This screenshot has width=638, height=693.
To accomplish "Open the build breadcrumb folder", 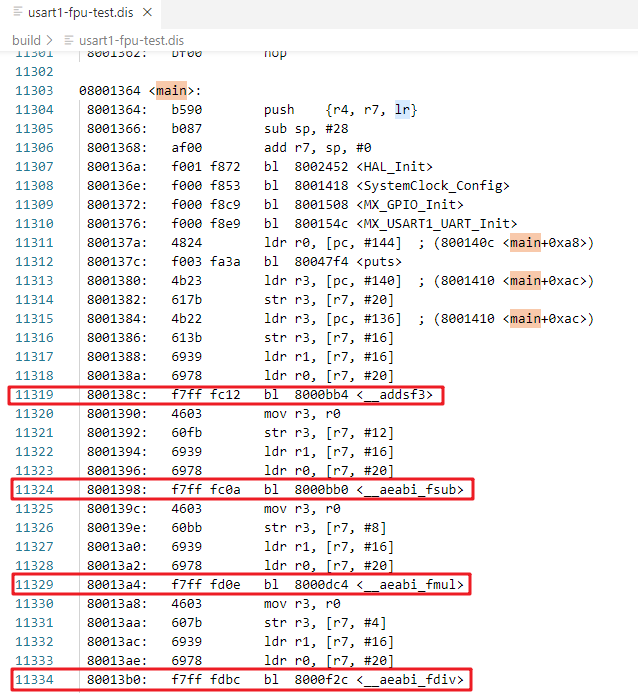I will click(x=27, y=40).
